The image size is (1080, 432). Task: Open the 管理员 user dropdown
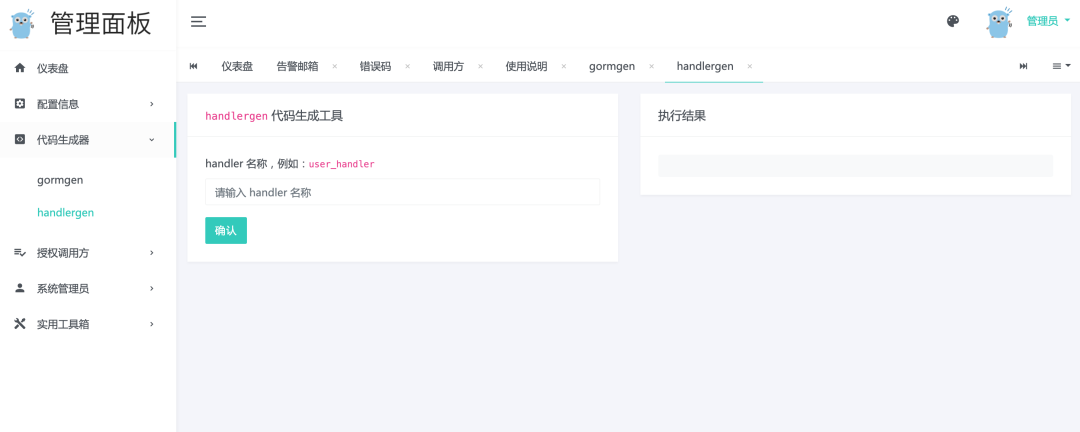click(1048, 21)
